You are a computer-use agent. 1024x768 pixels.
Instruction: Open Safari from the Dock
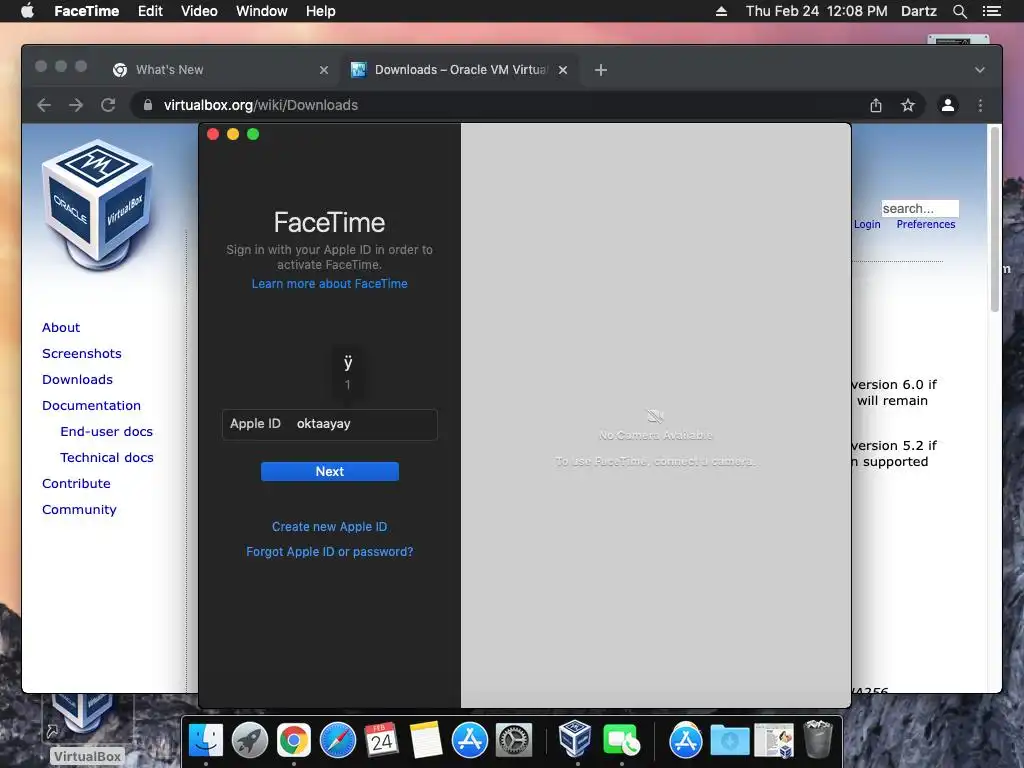pos(338,740)
